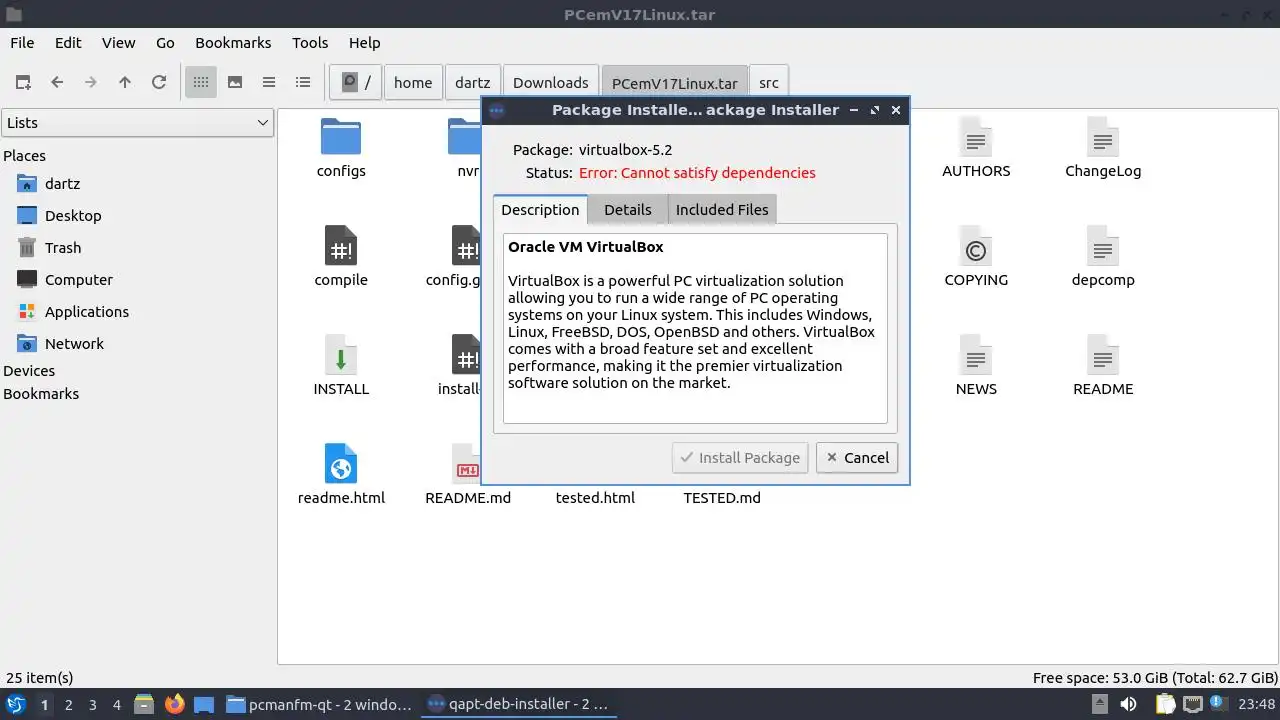Click the 'TESTED.md' file name
This screenshot has width=1280, height=720.
[722, 498]
